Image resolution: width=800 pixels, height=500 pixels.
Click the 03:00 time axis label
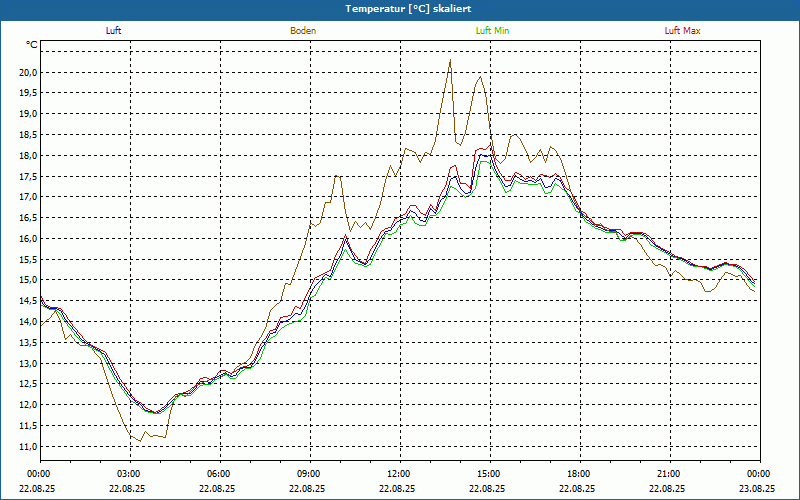tap(129, 474)
